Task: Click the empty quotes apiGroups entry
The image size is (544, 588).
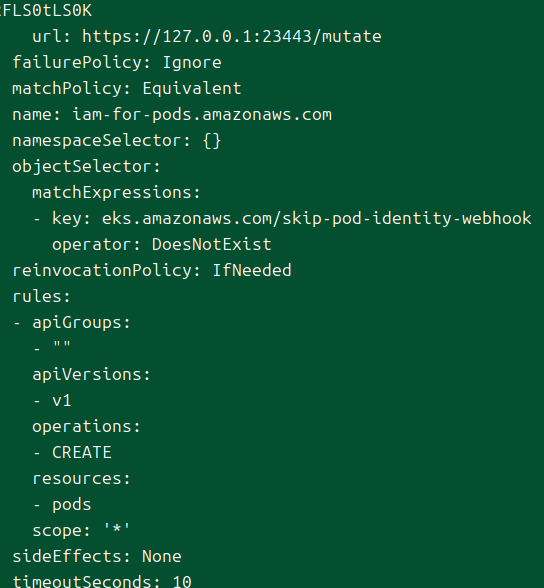Action: tap(61, 345)
